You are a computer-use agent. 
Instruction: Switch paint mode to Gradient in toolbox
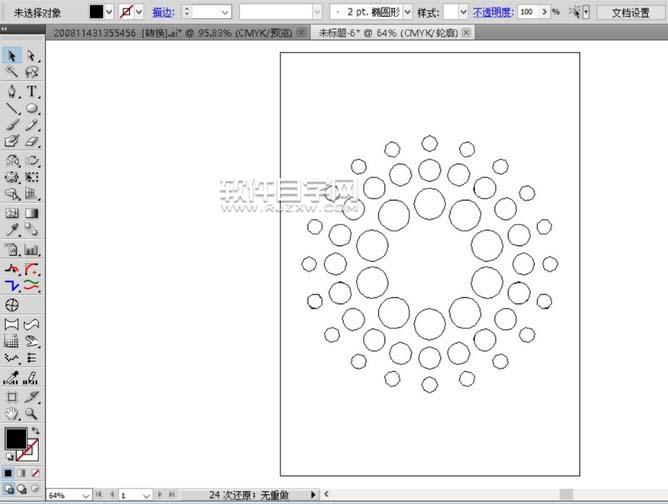(22, 472)
